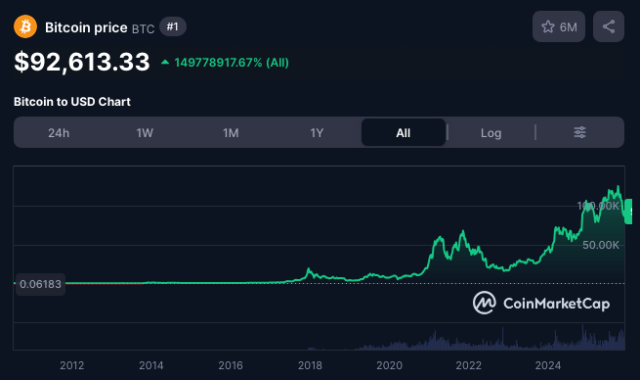The image size is (640, 380).
Task: Click the 50.00K y-axis label
Action: [x=600, y=245]
